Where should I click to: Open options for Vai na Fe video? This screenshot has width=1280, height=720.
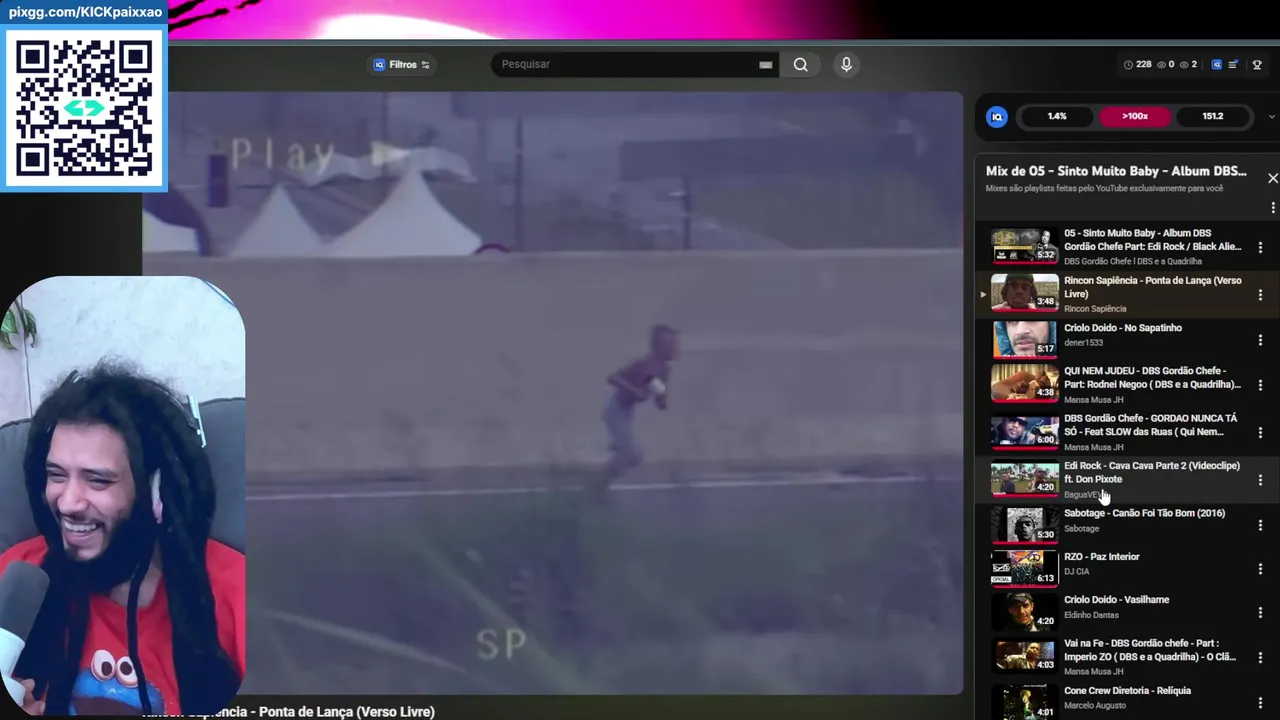coord(1260,657)
